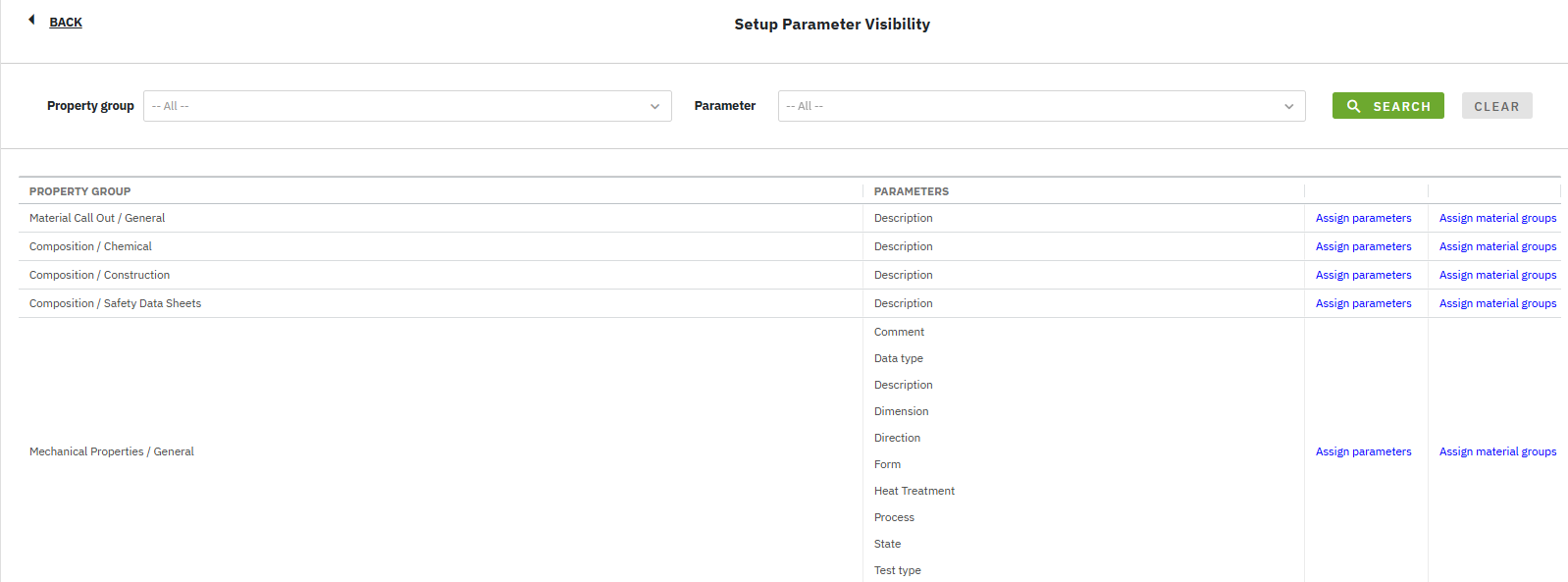The height and width of the screenshot is (582, 1568).
Task: Assign parameters for Mechanical Properties / General
Action: 1363,451
